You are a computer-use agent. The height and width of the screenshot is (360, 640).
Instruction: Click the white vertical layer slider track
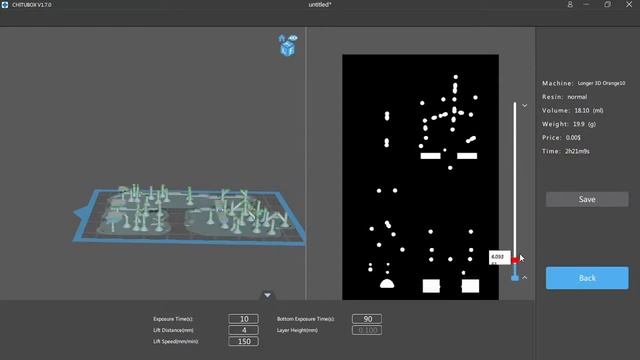tap(515, 180)
